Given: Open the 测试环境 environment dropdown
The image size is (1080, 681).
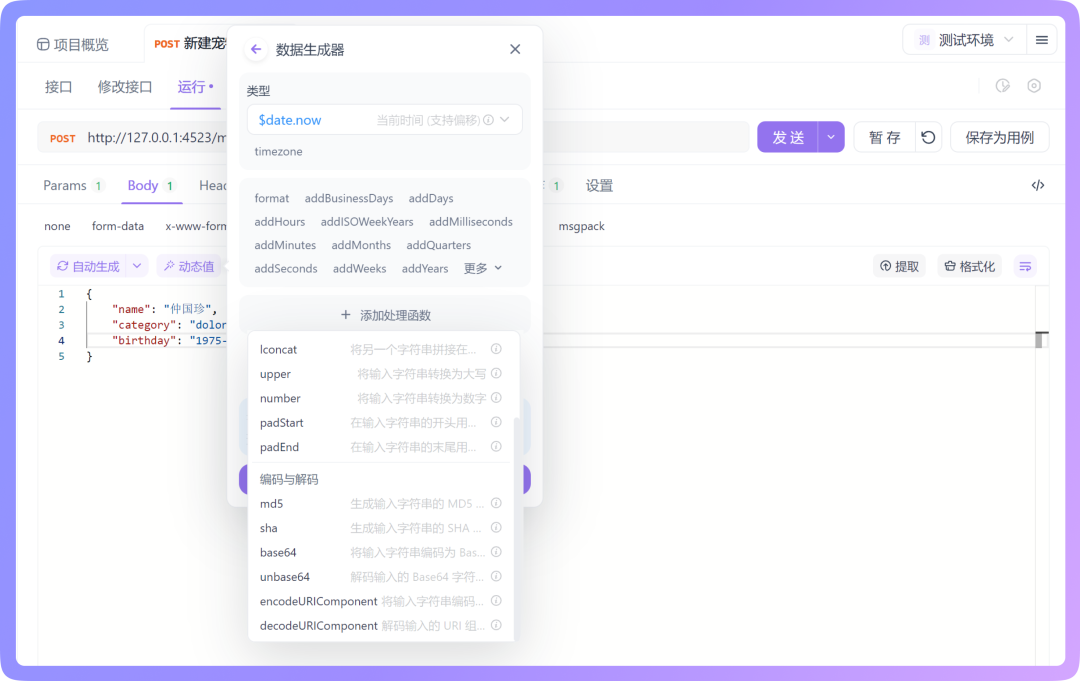Looking at the screenshot, I should [x=963, y=39].
